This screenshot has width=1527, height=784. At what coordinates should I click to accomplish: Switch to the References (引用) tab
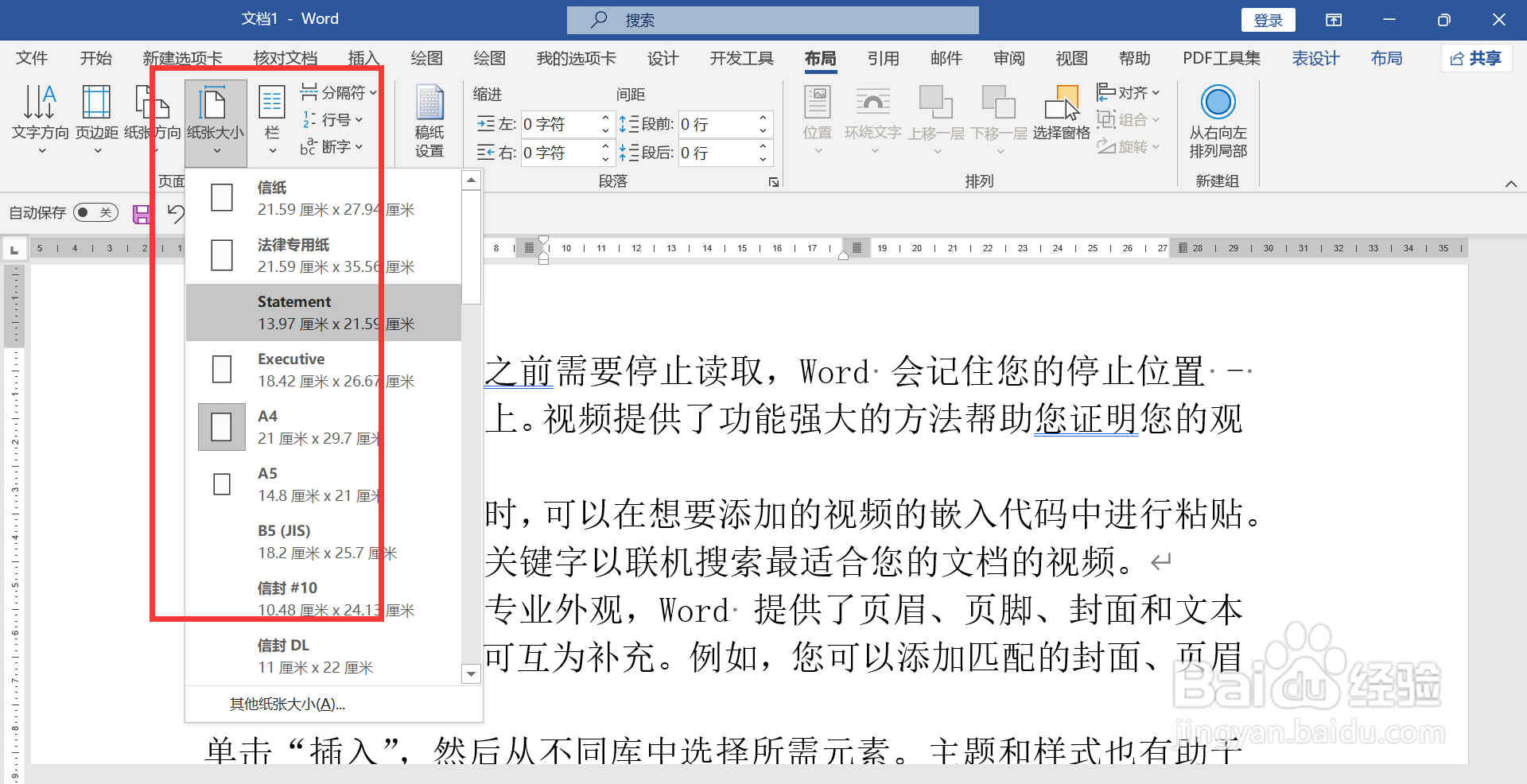click(883, 58)
